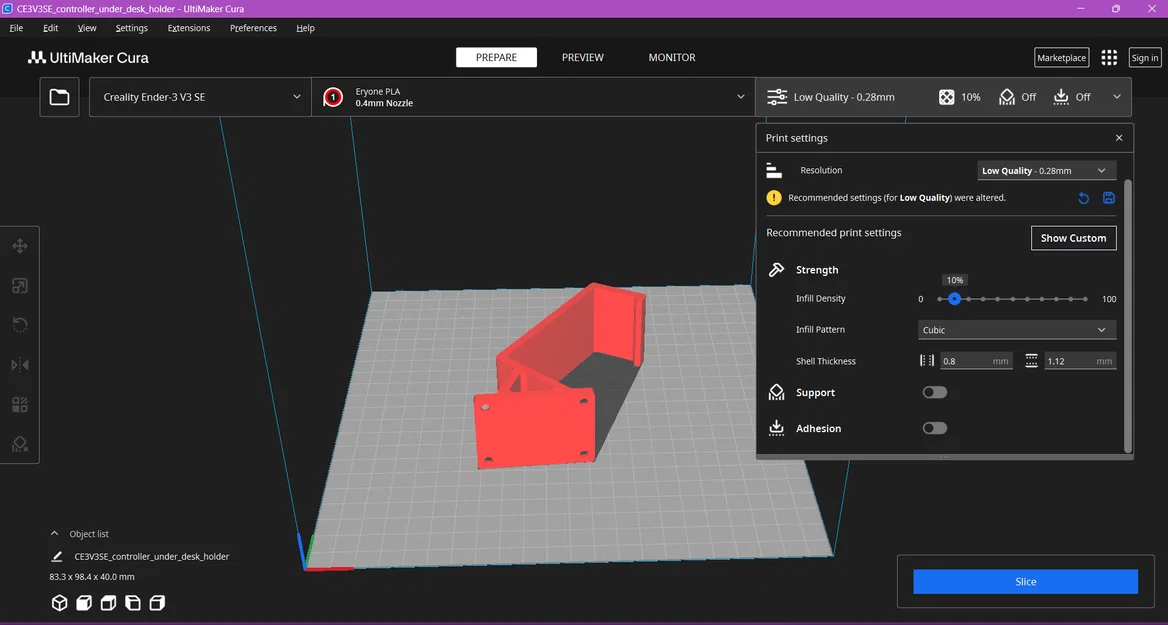Open the Creality Ender-3 V3 SE printer dropdown
The width and height of the screenshot is (1168, 625).
click(200, 97)
